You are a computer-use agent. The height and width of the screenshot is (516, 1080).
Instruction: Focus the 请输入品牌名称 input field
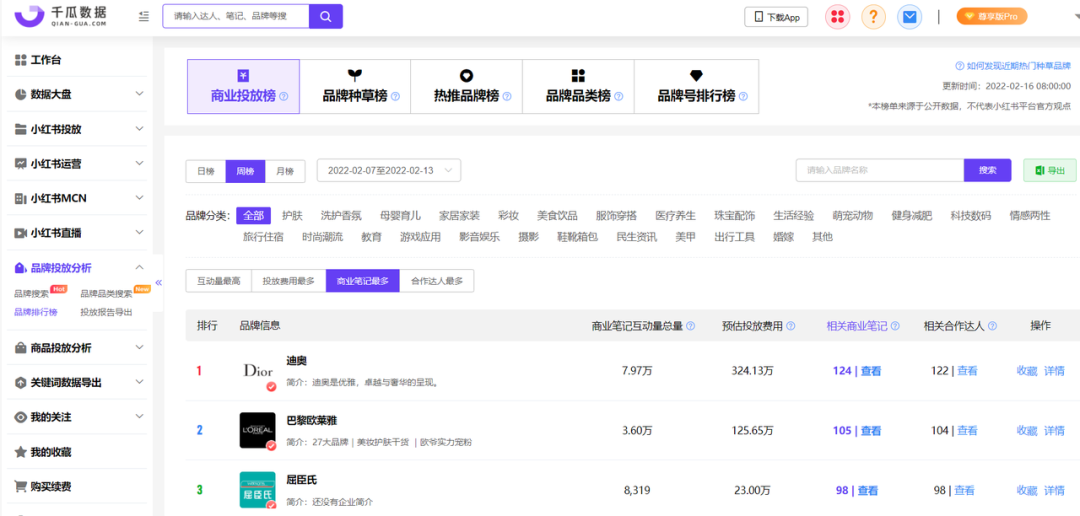coord(880,170)
